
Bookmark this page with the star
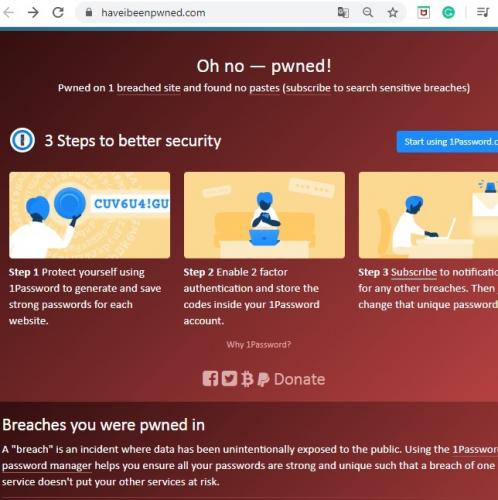[x=393, y=13]
